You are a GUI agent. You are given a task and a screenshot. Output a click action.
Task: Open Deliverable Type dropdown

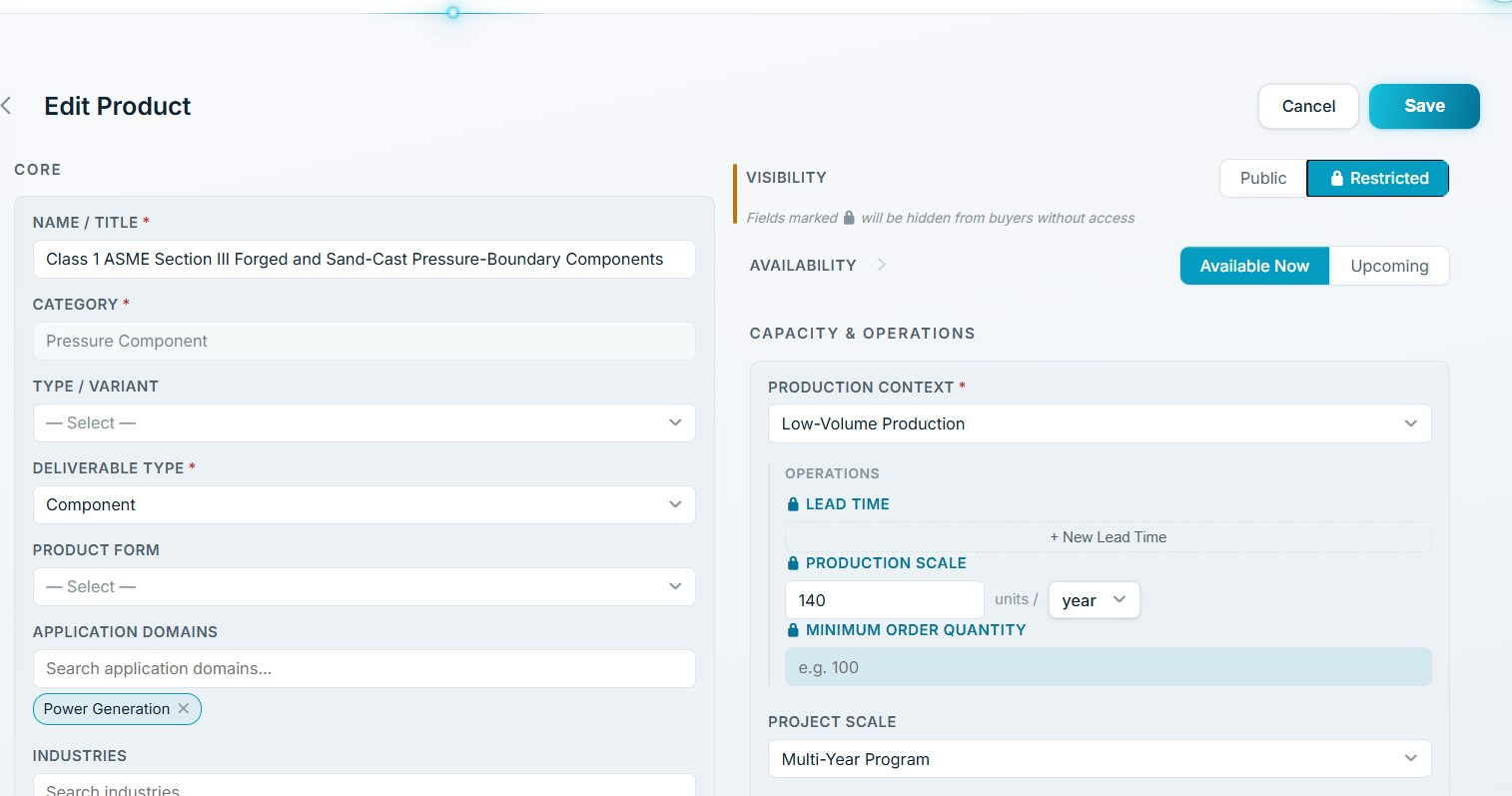click(364, 504)
